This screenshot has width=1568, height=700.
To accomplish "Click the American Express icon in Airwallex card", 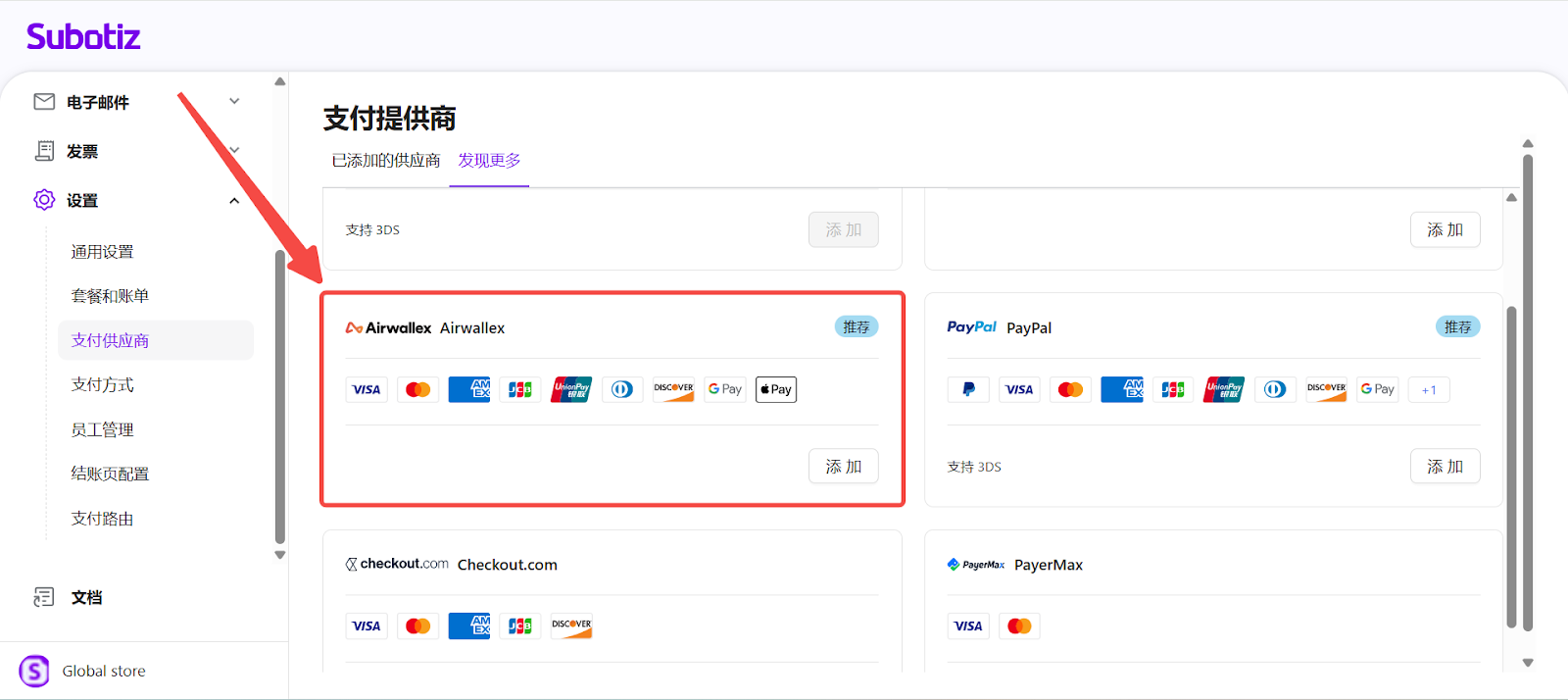I will [x=469, y=389].
